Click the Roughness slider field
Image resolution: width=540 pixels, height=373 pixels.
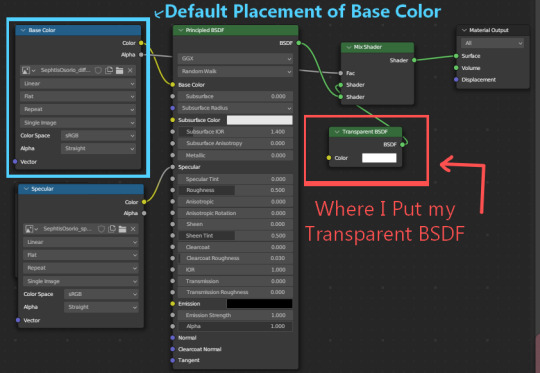click(x=235, y=190)
